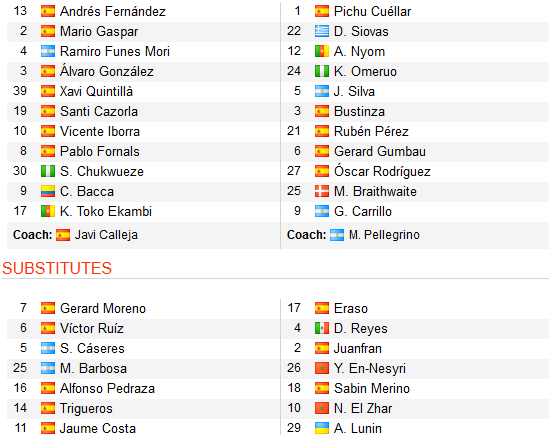The width and height of the screenshot is (550, 435).
Task: Select coach Javi Calleja name
Action: (106, 235)
